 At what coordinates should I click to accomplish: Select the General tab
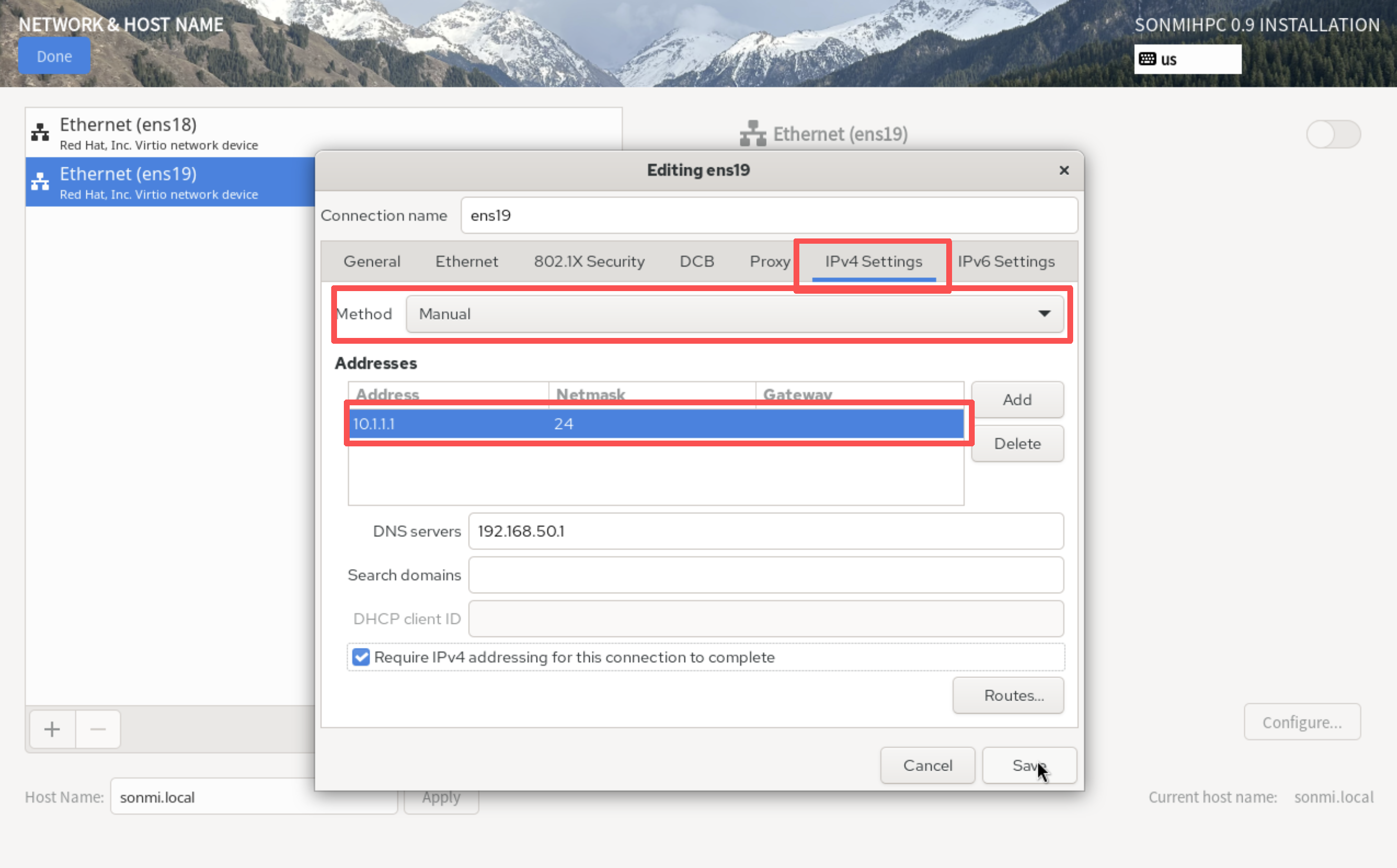(x=372, y=262)
